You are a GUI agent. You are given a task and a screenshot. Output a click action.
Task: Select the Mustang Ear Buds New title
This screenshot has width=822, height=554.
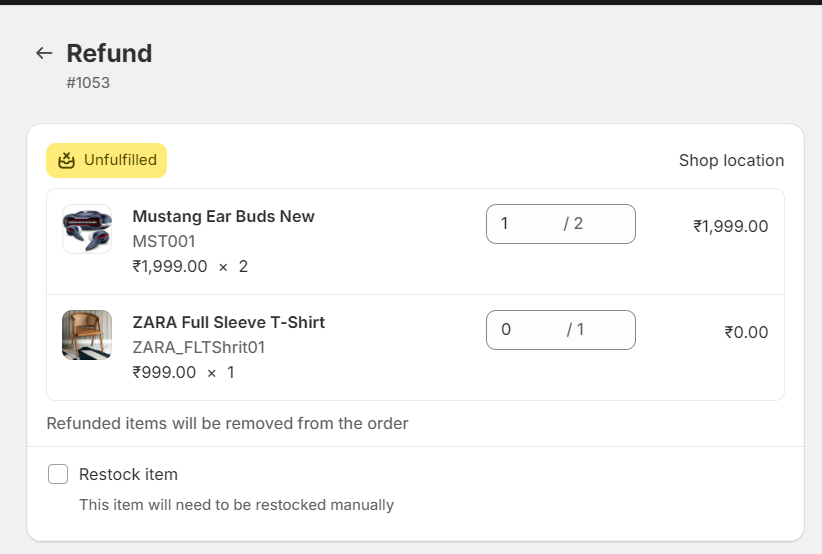click(223, 216)
